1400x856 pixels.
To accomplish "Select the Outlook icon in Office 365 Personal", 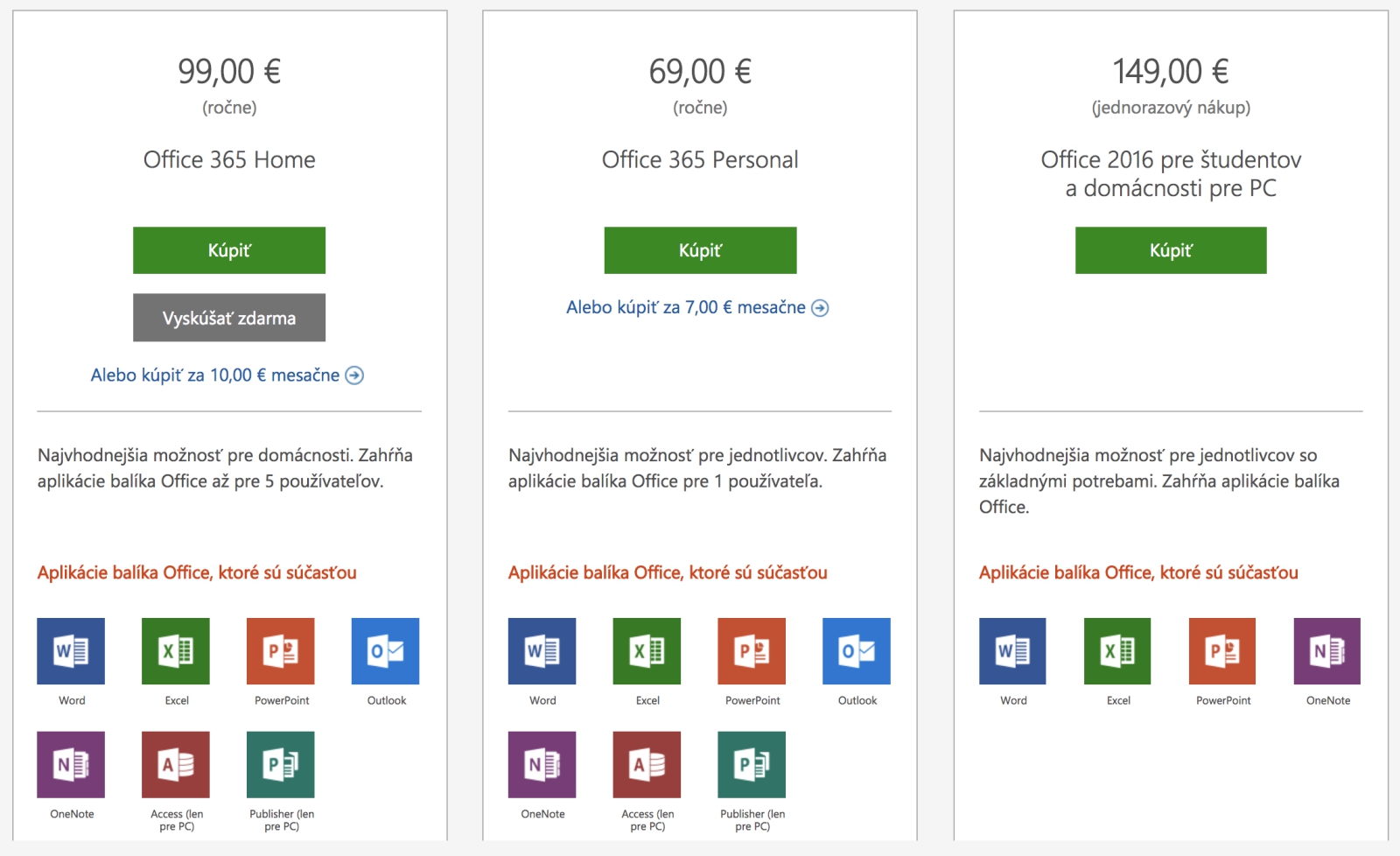I will (x=857, y=651).
